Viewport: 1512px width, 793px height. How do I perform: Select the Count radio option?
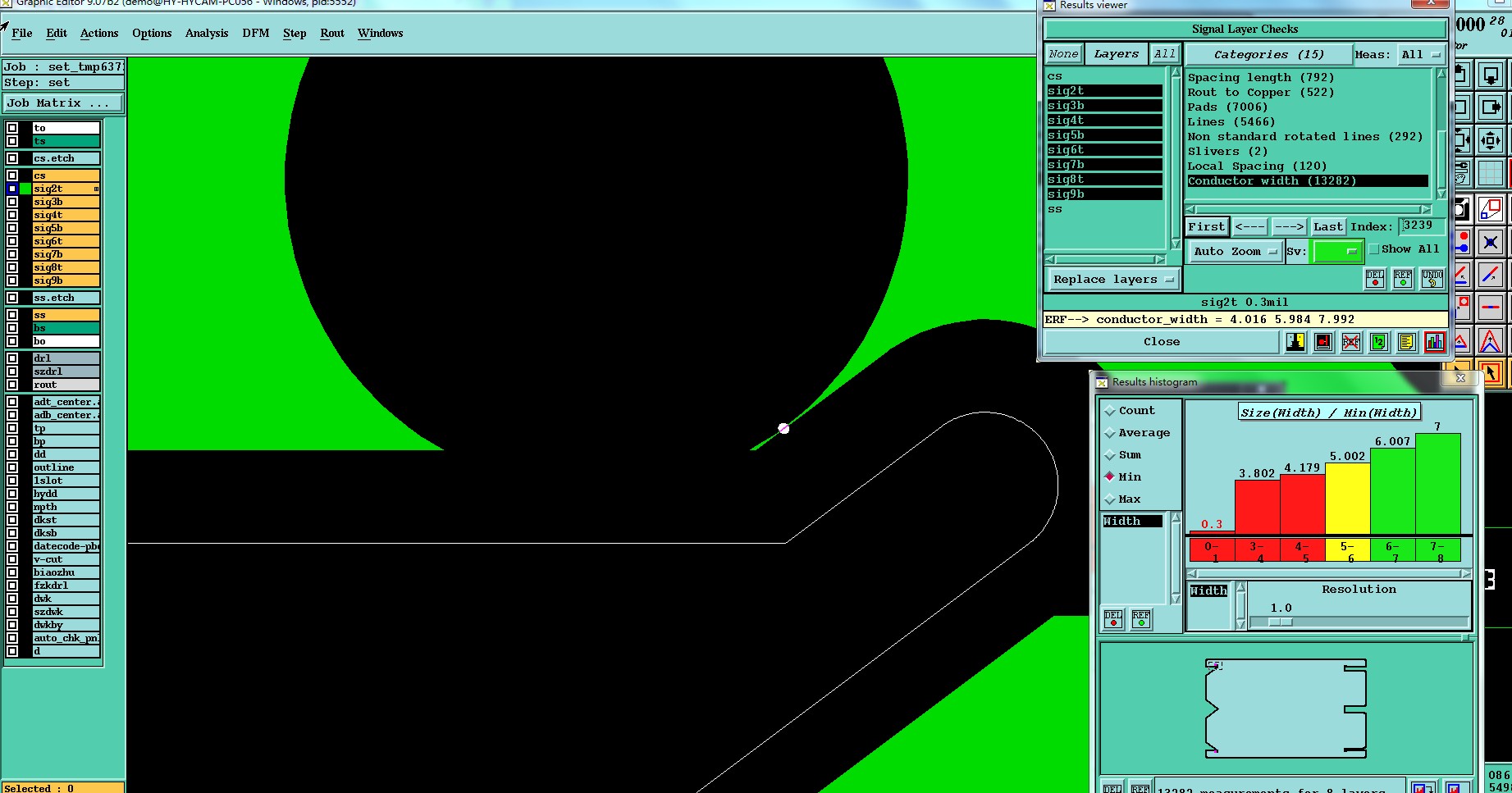[x=1110, y=411]
